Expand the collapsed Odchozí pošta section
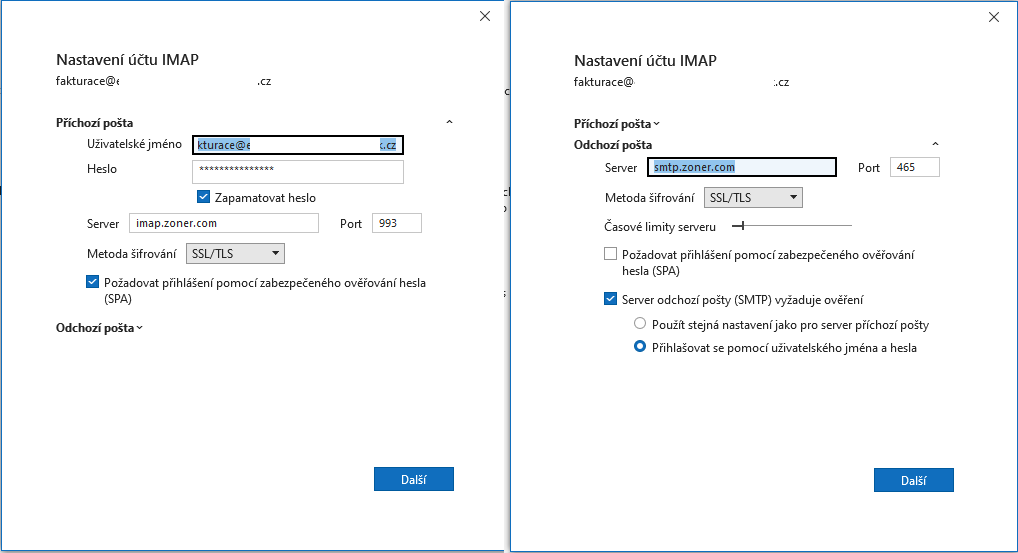Viewport: 1018px width, 553px height. [x=100, y=327]
